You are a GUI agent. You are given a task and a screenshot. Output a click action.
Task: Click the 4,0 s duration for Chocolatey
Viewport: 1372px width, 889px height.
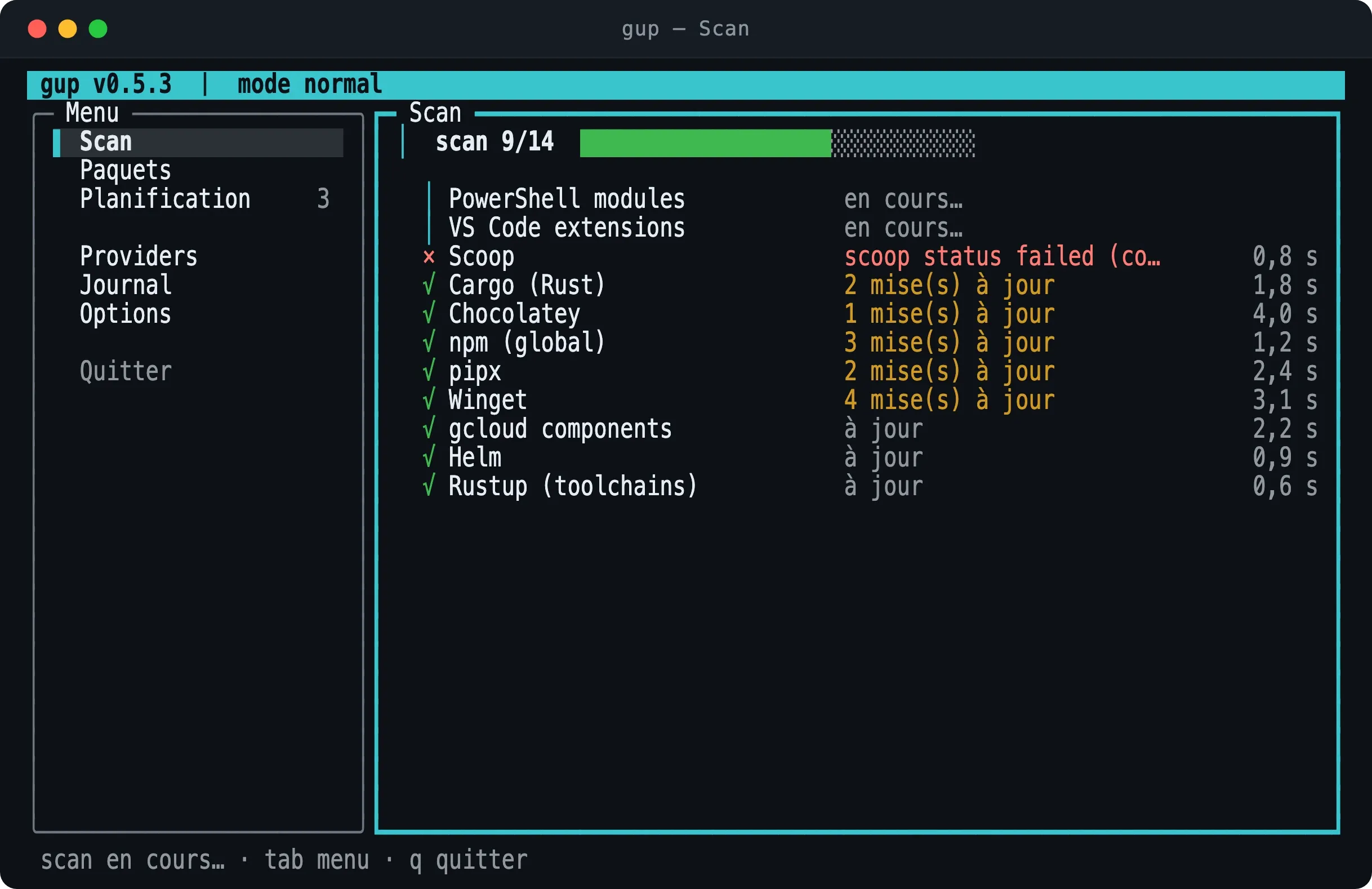click(1285, 314)
